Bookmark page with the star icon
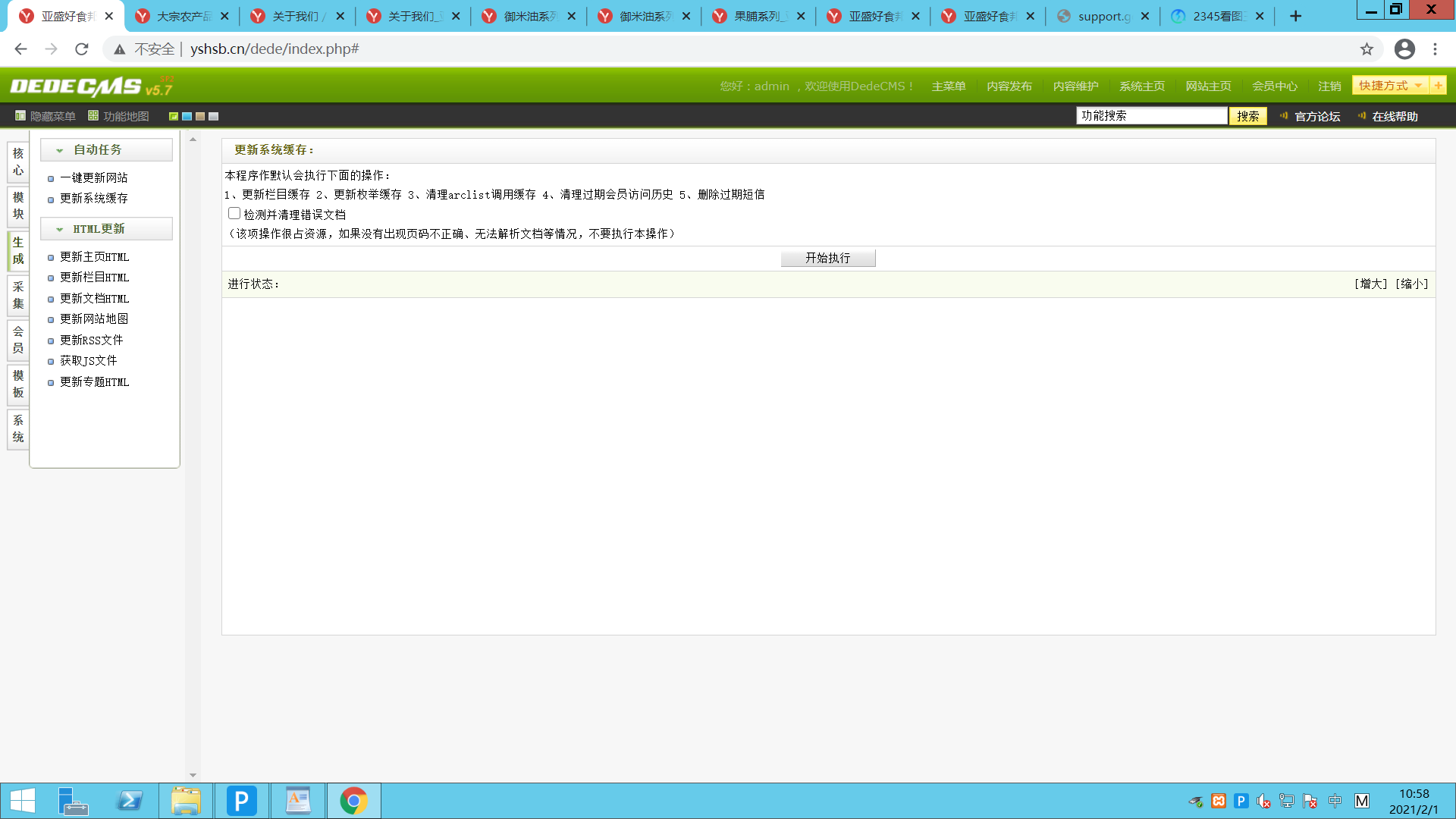1456x819 pixels. click(1367, 49)
